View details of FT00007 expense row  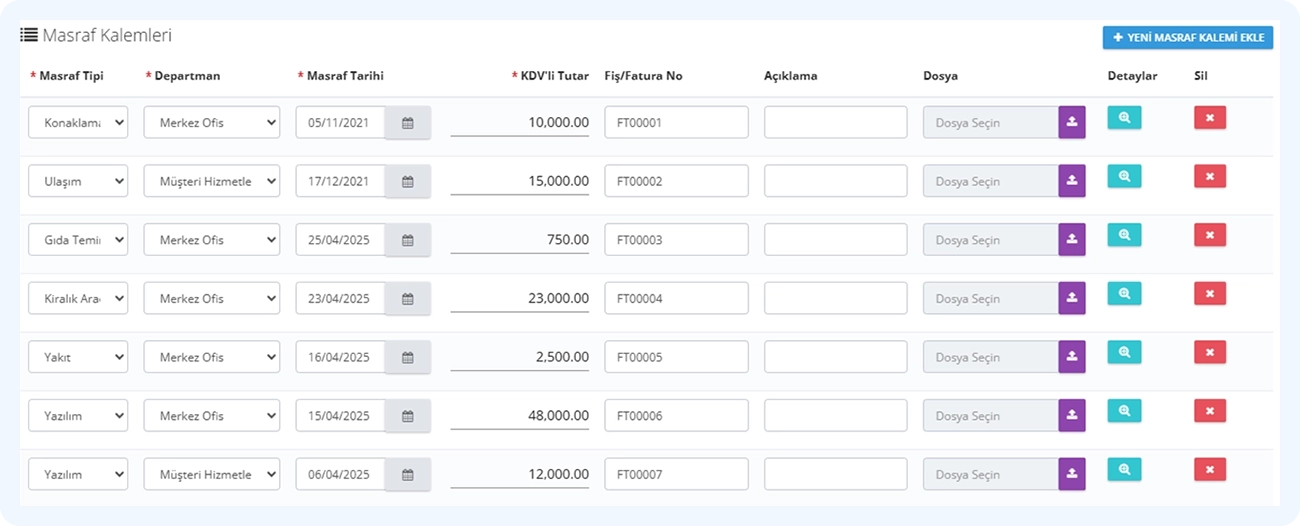click(x=1124, y=469)
